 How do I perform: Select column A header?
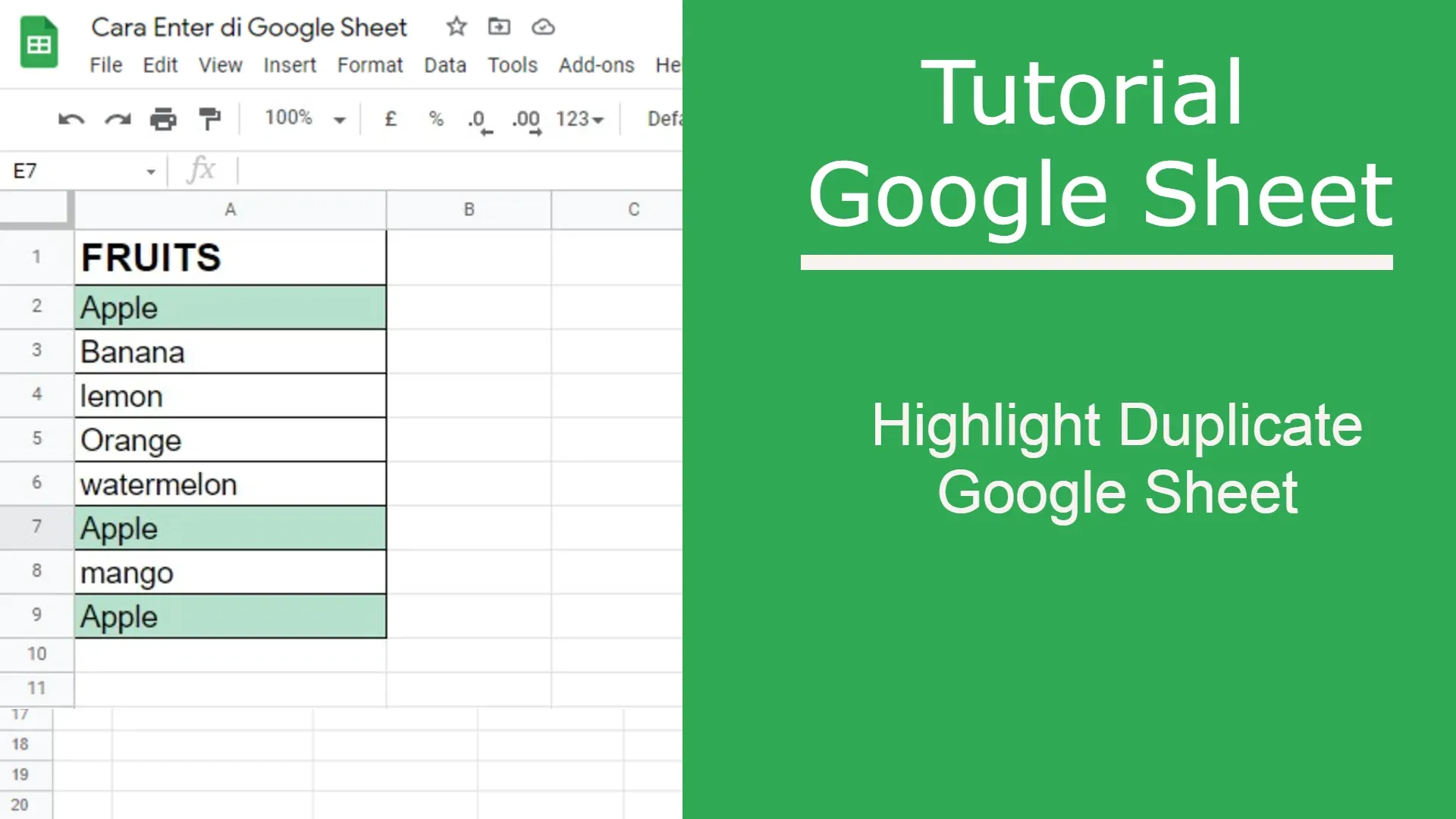231,210
